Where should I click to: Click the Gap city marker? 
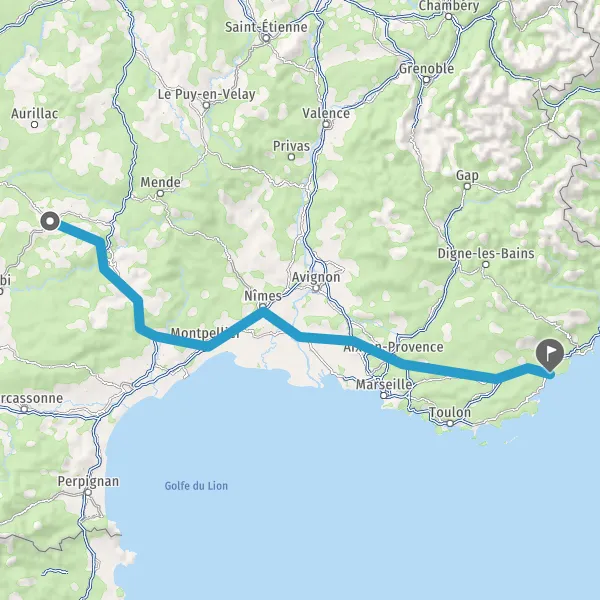point(467,186)
